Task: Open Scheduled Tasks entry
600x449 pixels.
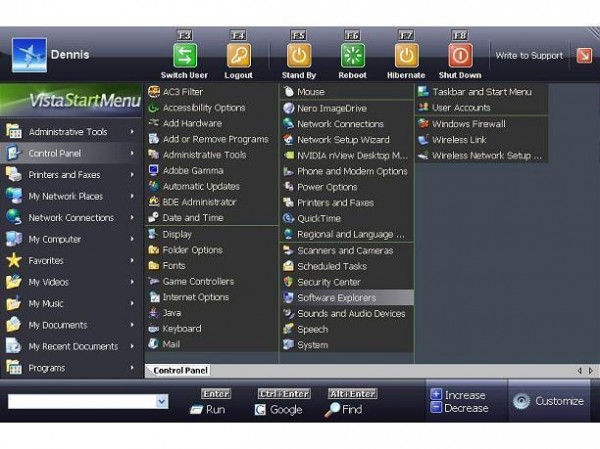Action: (x=347, y=266)
